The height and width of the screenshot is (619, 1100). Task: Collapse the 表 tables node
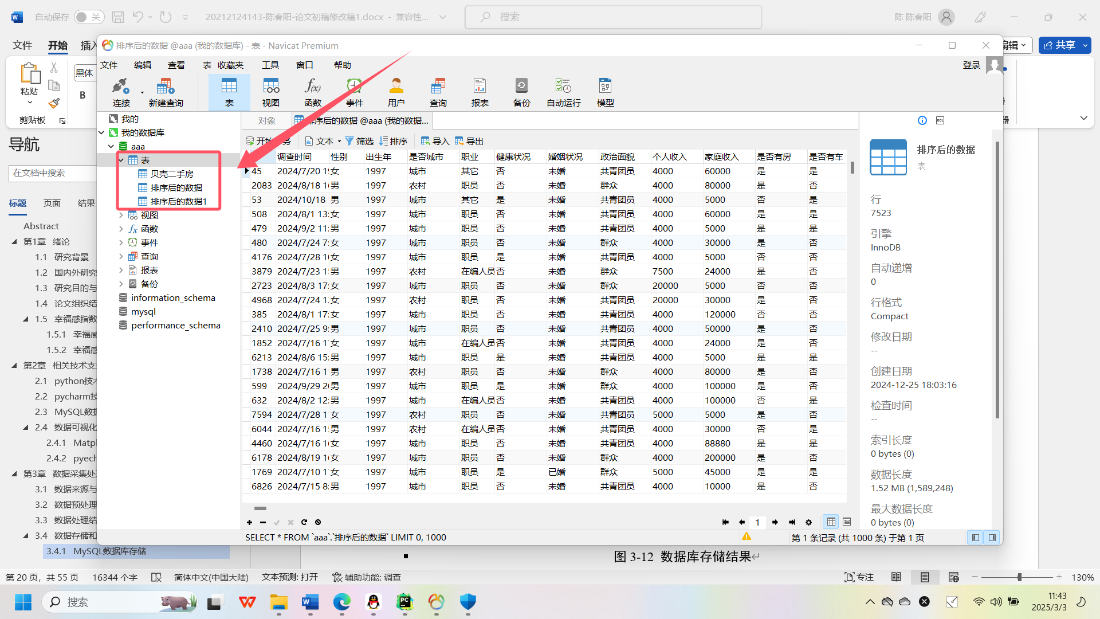tap(121, 160)
